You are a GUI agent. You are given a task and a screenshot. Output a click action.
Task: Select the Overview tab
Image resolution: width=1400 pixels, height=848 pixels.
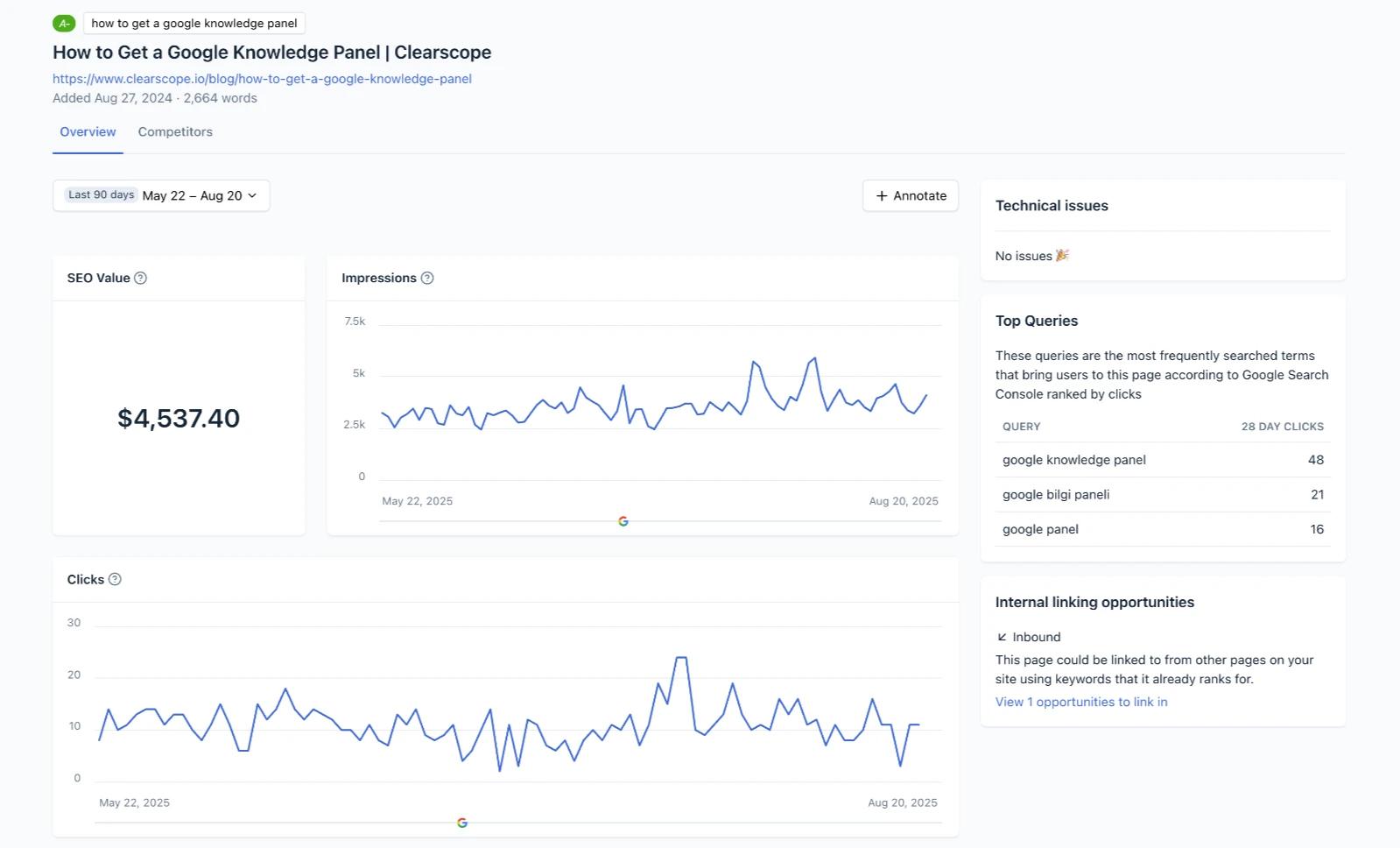tap(88, 131)
